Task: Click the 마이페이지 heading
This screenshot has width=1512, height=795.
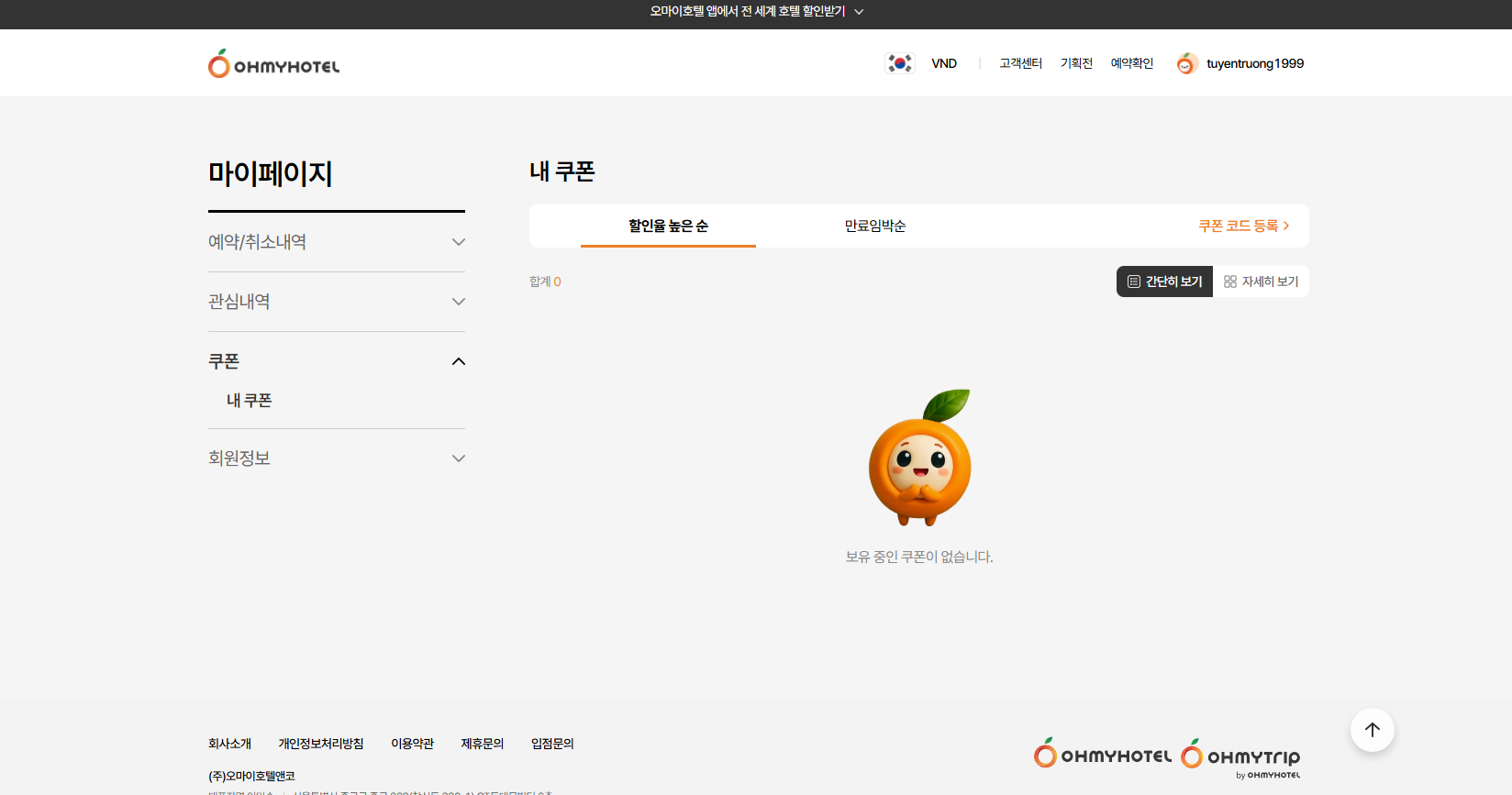Action: point(271,173)
